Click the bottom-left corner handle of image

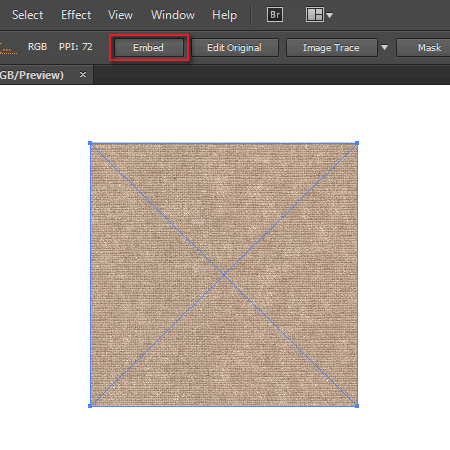coord(90,406)
